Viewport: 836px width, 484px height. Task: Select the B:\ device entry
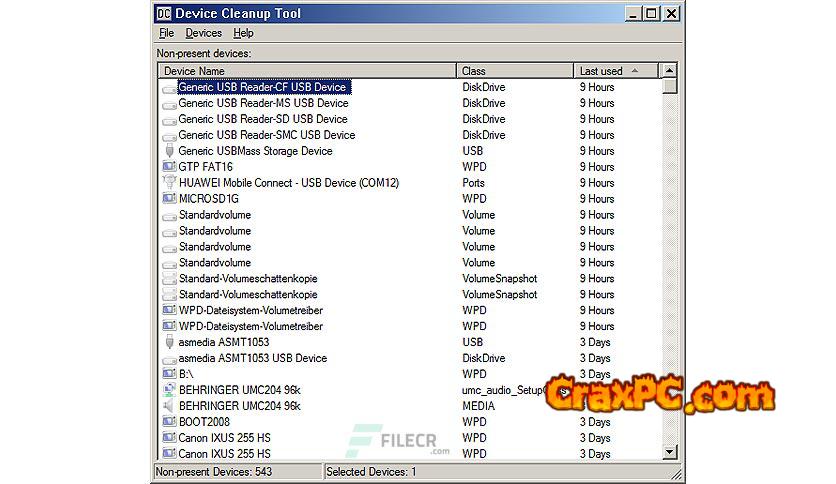pyautogui.click(x=186, y=374)
